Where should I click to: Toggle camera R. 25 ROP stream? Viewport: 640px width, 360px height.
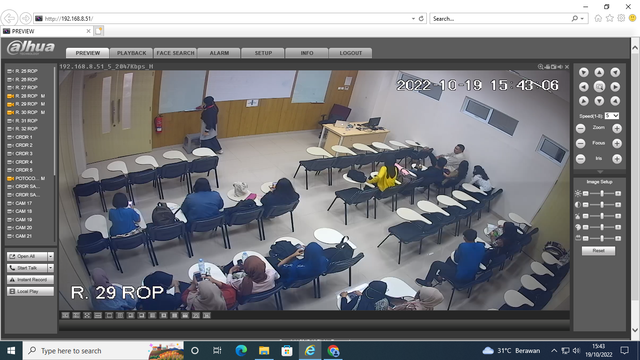coord(27,71)
